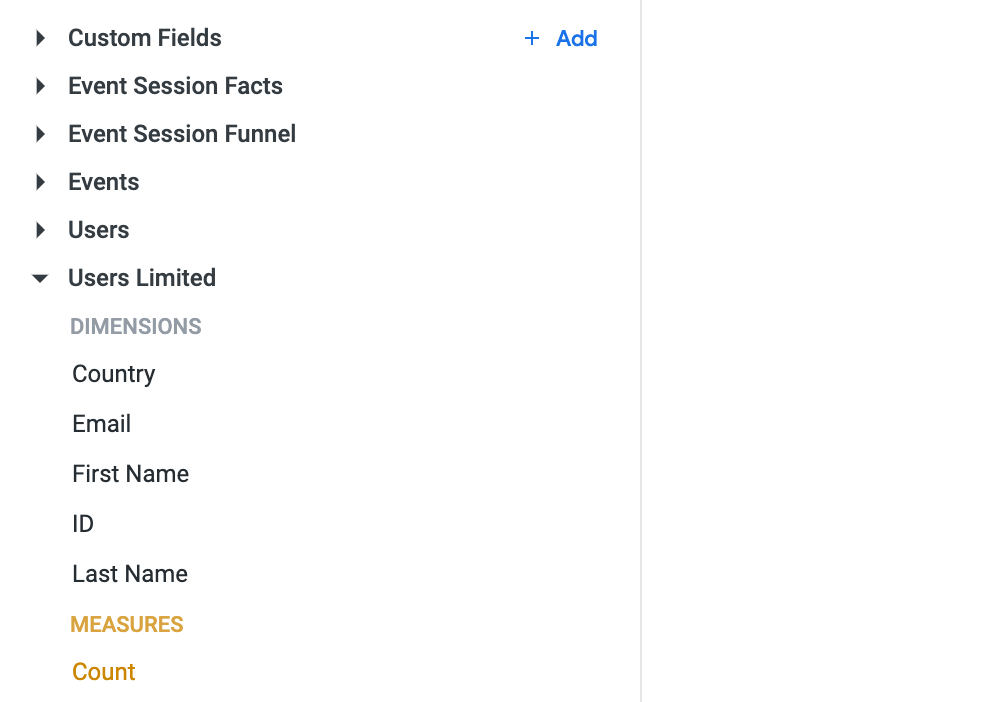
Task: Select the First Name dimension
Action: (130, 474)
